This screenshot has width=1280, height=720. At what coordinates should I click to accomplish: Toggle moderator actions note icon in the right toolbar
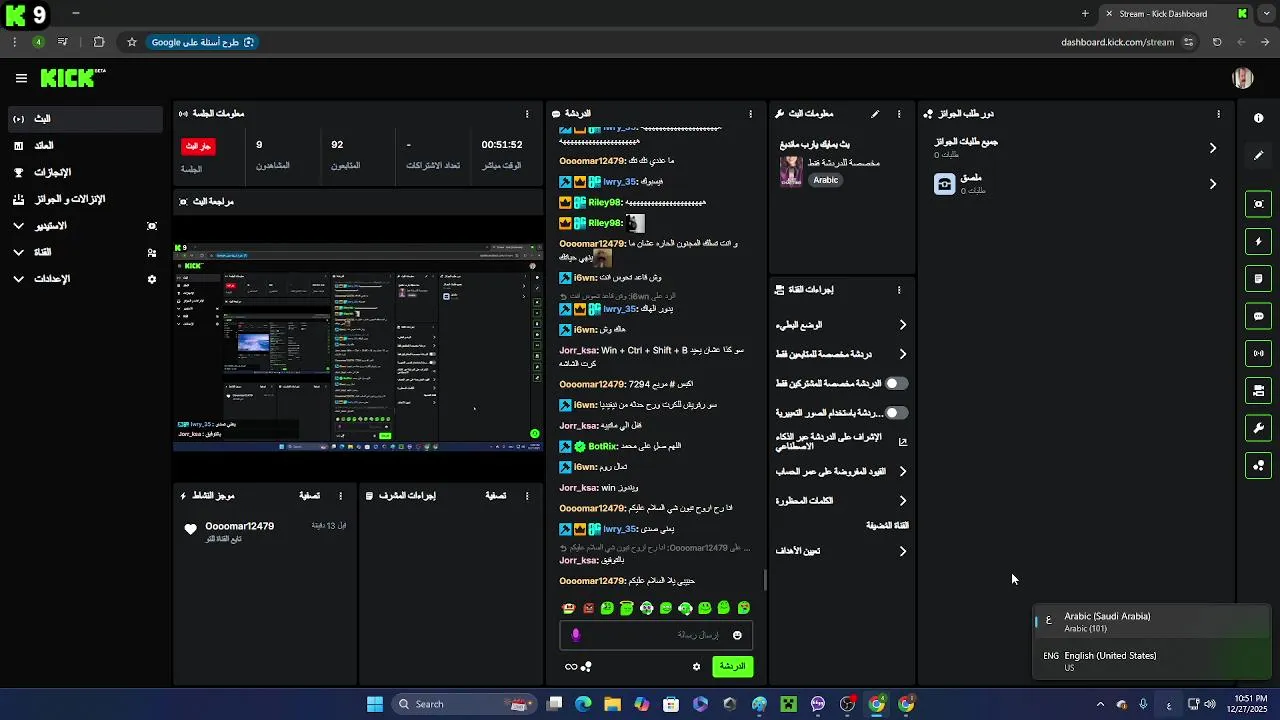[x=1259, y=279]
